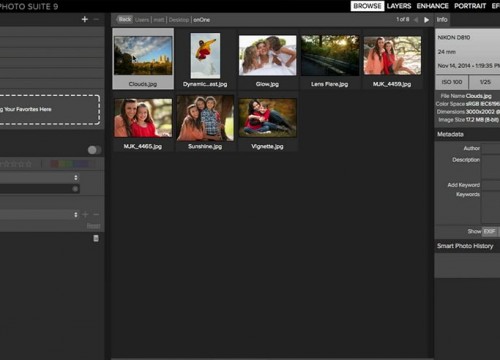Screen dimensions: 500x360
Task: Click the 1/25 shutter speed cell
Action: (485, 82)
